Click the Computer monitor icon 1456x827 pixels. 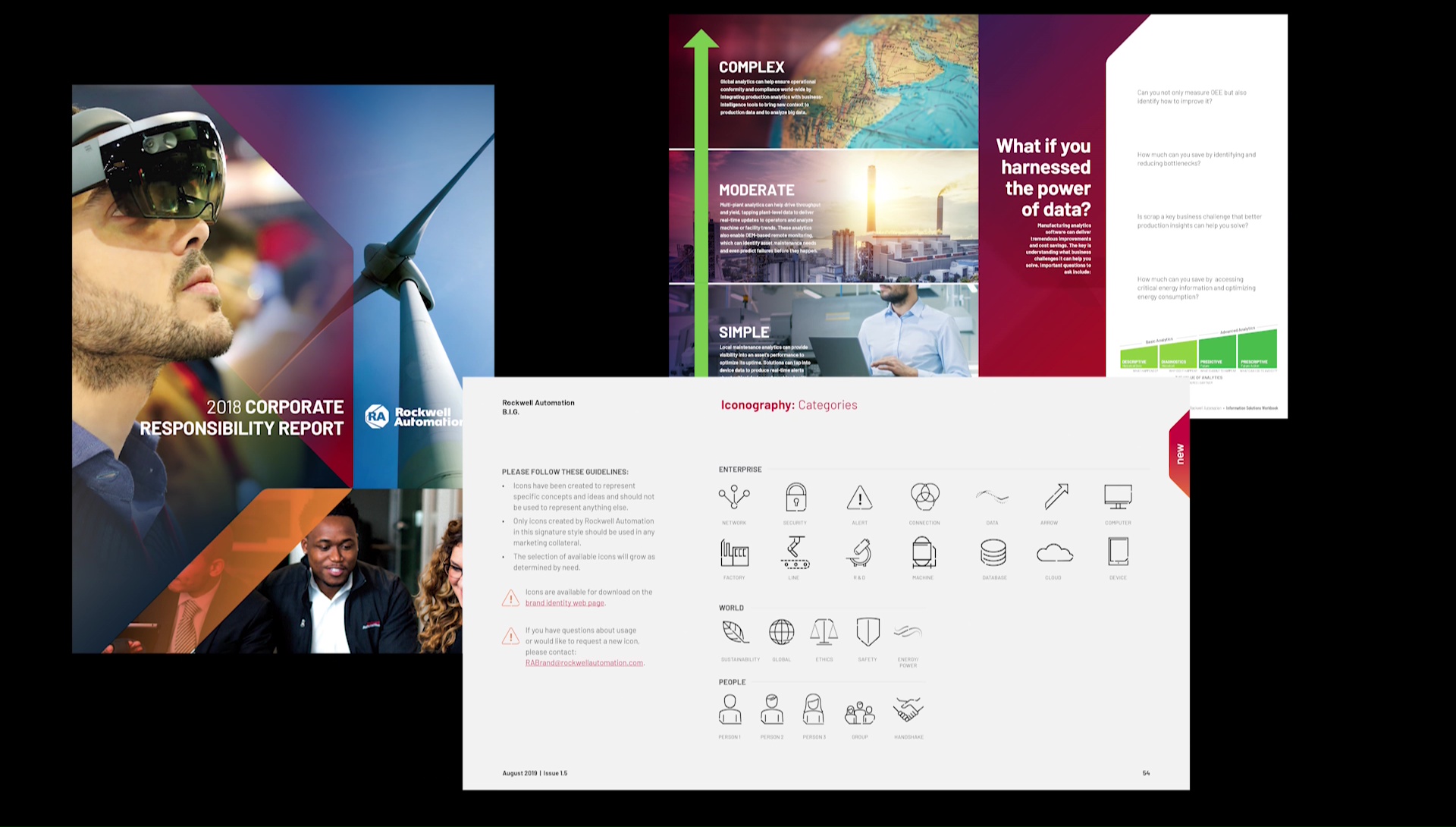click(1118, 497)
